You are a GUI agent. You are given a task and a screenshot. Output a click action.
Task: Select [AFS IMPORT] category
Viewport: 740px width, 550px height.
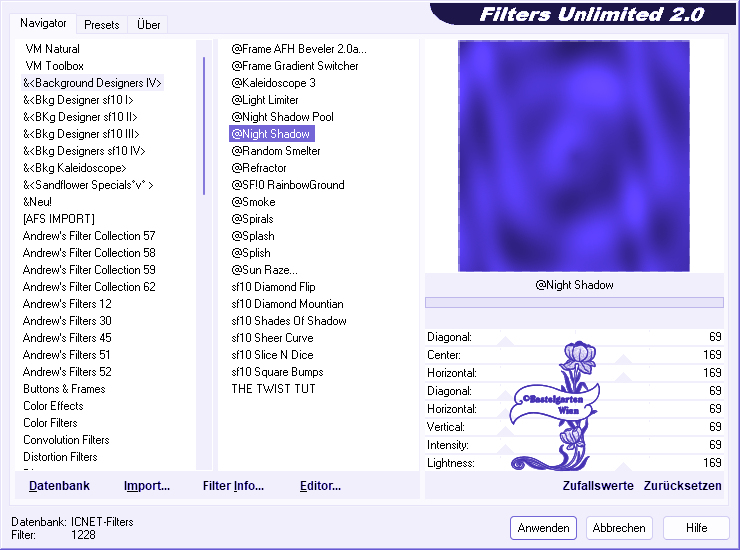(x=59, y=219)
